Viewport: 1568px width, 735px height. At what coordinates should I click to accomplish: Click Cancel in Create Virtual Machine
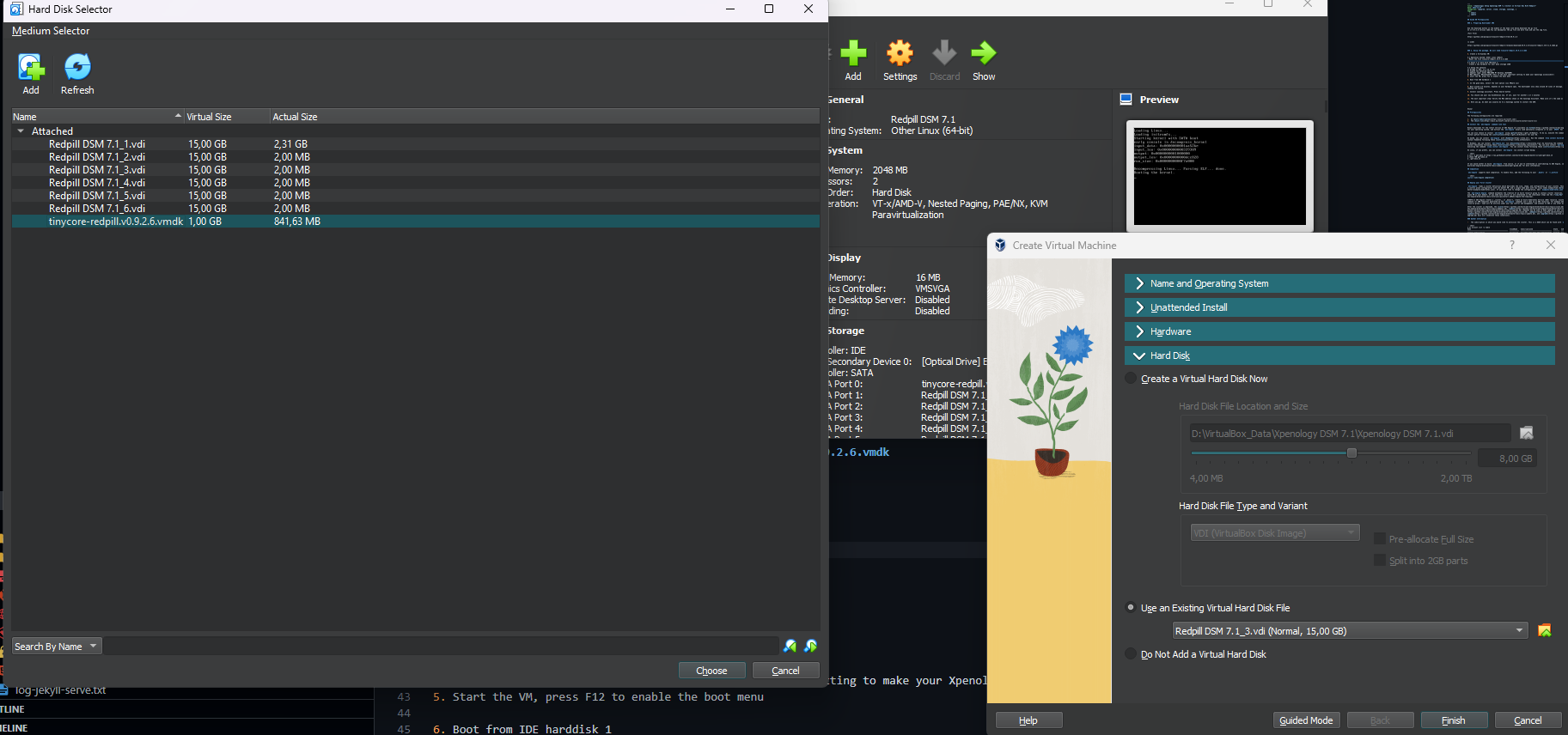[1528, 720]
